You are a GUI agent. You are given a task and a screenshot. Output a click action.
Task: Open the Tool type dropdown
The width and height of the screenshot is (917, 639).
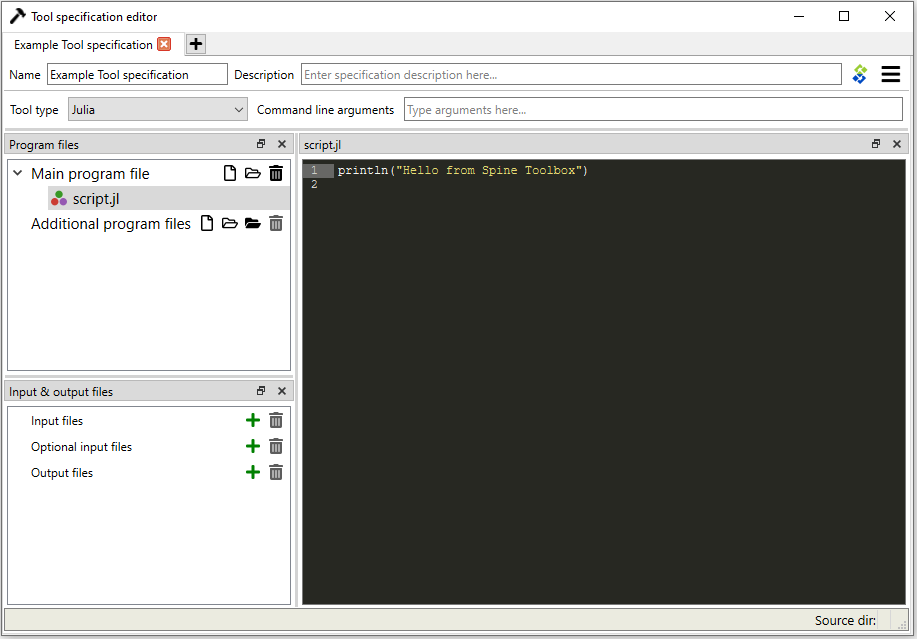[x=157, y=109]
